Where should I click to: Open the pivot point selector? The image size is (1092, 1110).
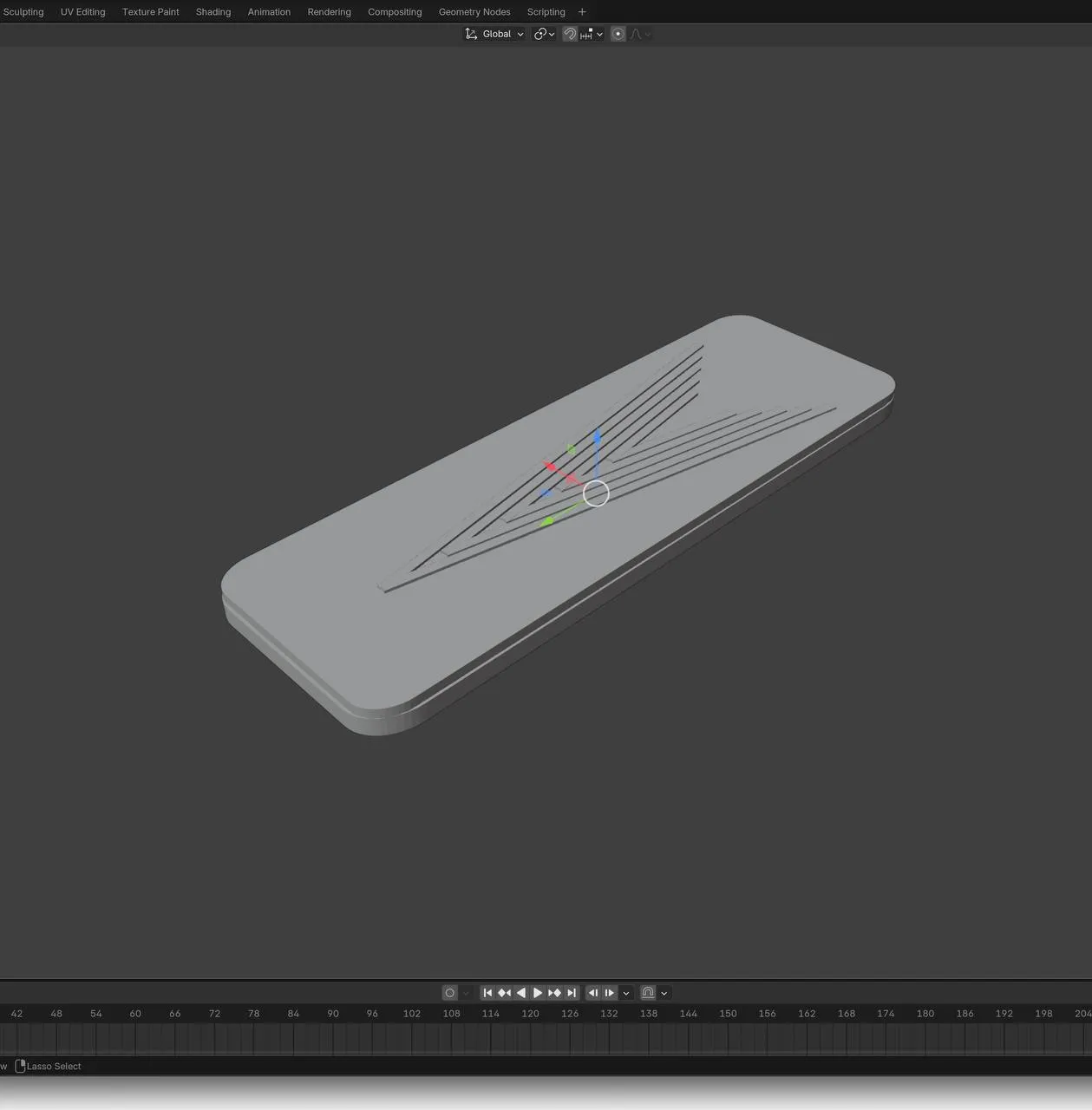point(544,34)
